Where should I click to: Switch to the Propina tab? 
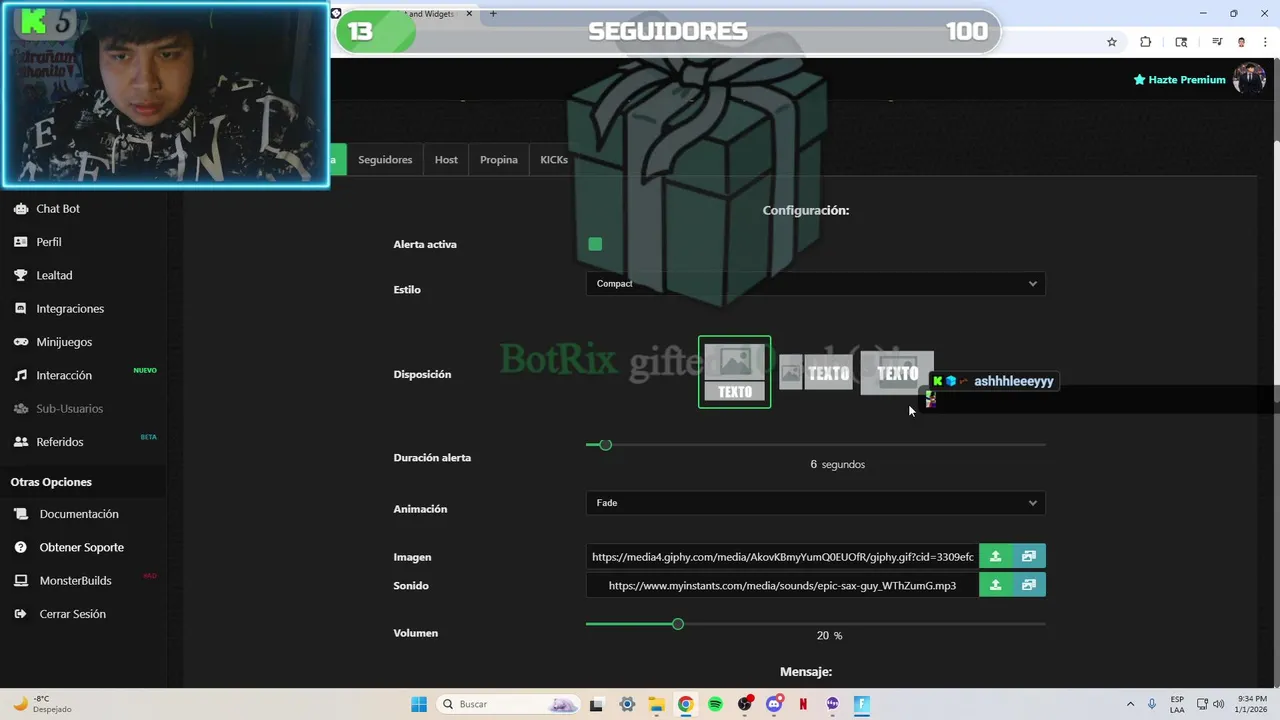[x=499, y=160]
